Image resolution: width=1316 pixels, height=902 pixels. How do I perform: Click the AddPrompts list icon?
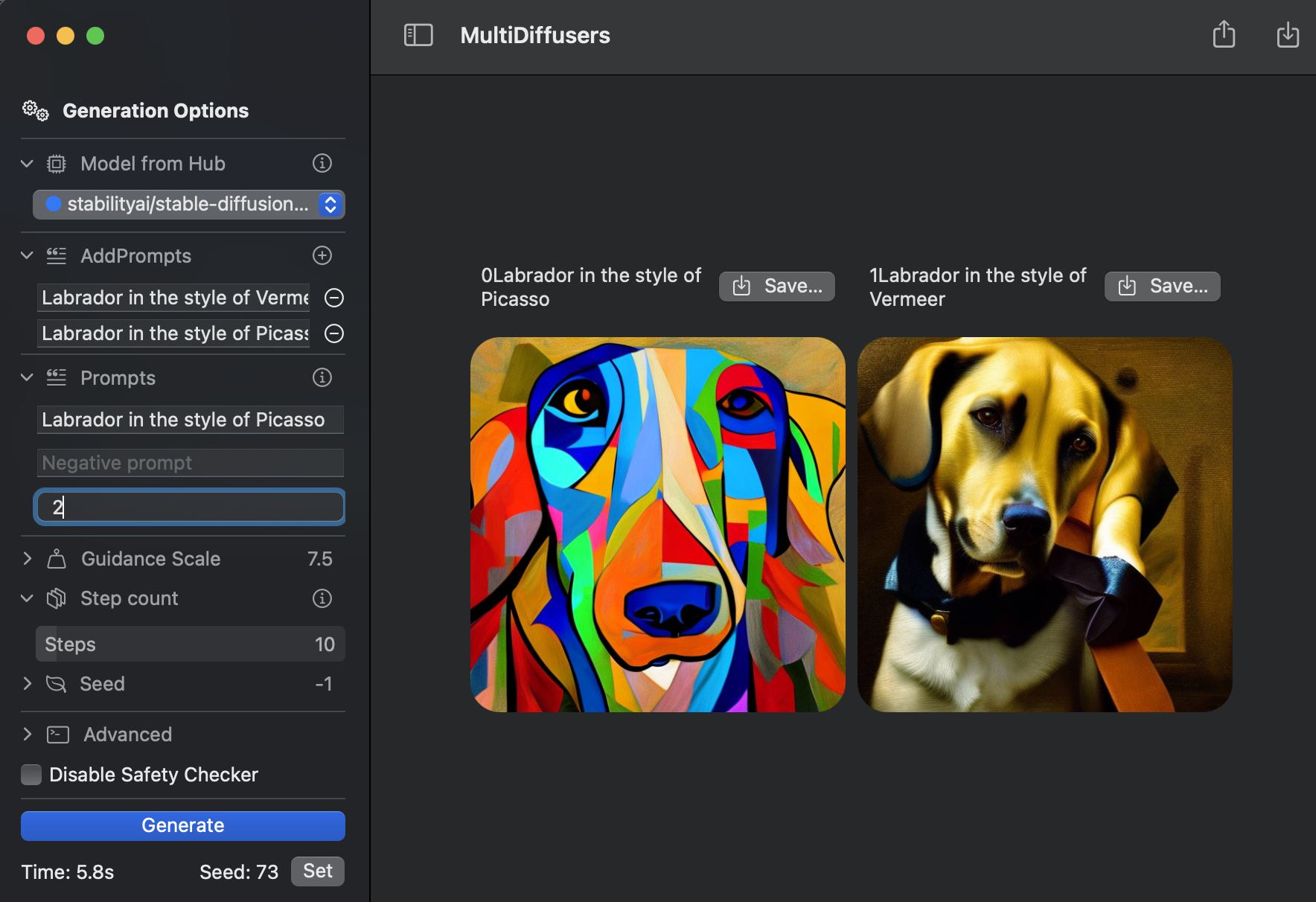pos(57,256)
